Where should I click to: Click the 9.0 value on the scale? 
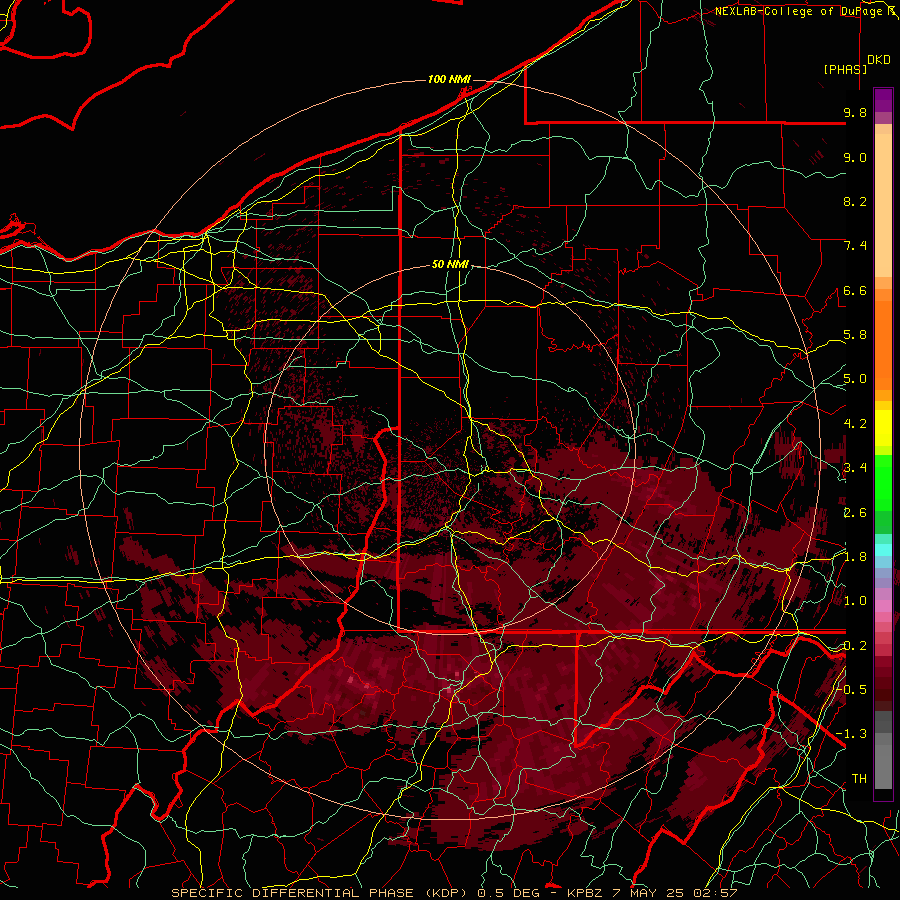(855, 158)
